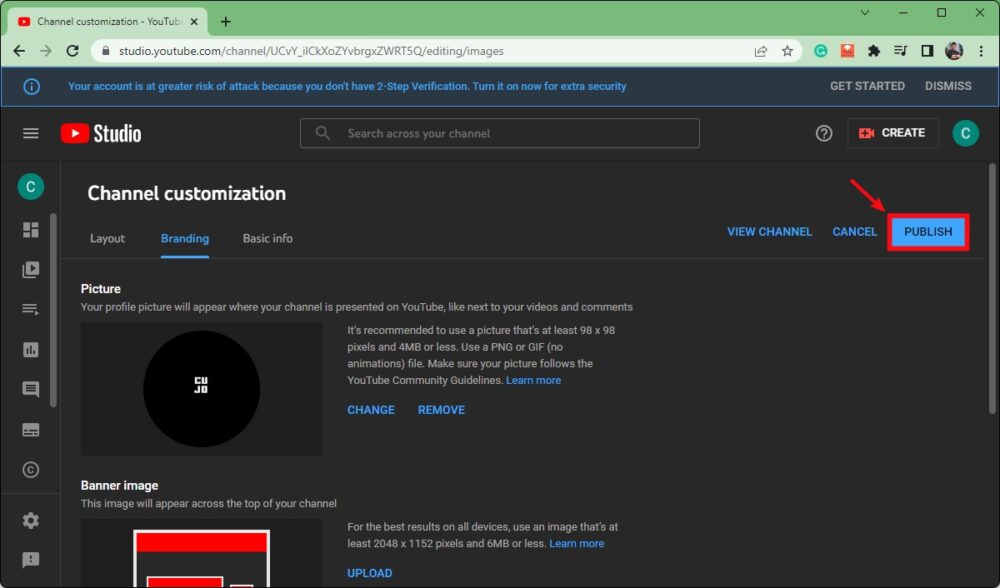Open the Subtitles icon in sidebar
This screenshot has width=1000, height=588.
pyautogui.click(x=31, y=430)
